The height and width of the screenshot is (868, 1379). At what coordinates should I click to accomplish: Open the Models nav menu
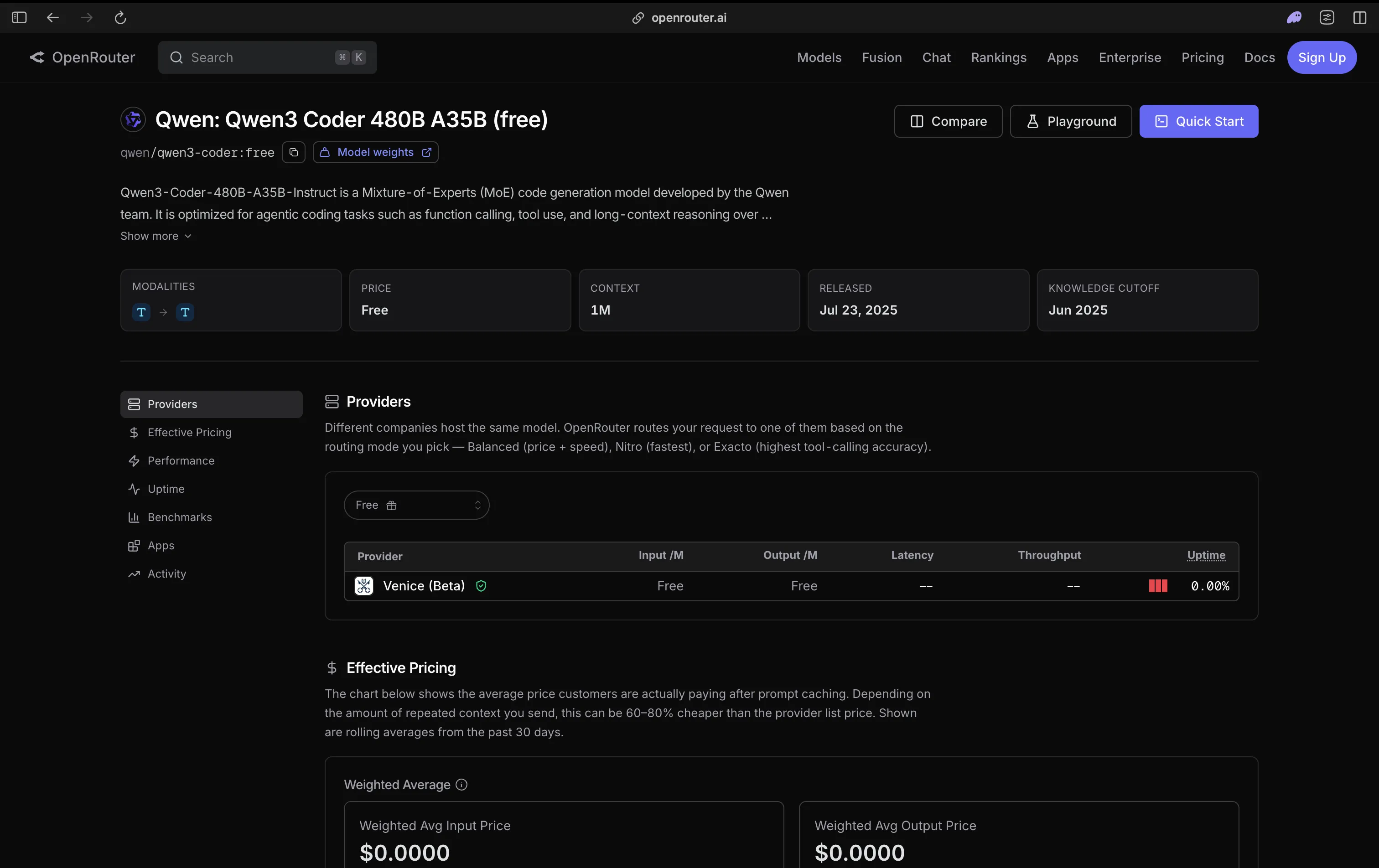point(819,57)
